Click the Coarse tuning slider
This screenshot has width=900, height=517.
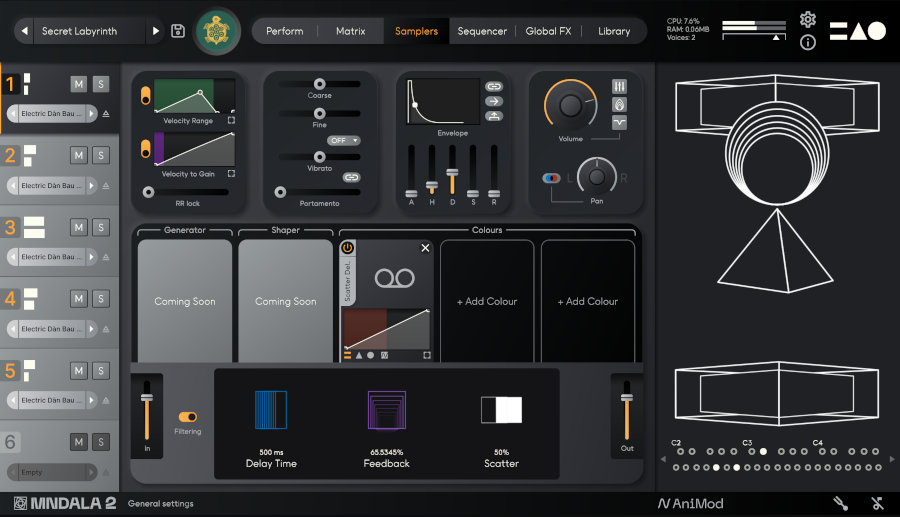pos(320,84)
